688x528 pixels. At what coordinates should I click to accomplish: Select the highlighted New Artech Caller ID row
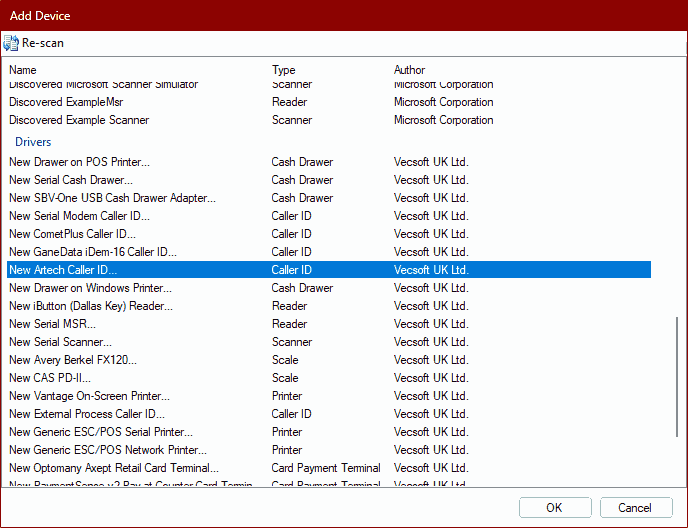62,270
